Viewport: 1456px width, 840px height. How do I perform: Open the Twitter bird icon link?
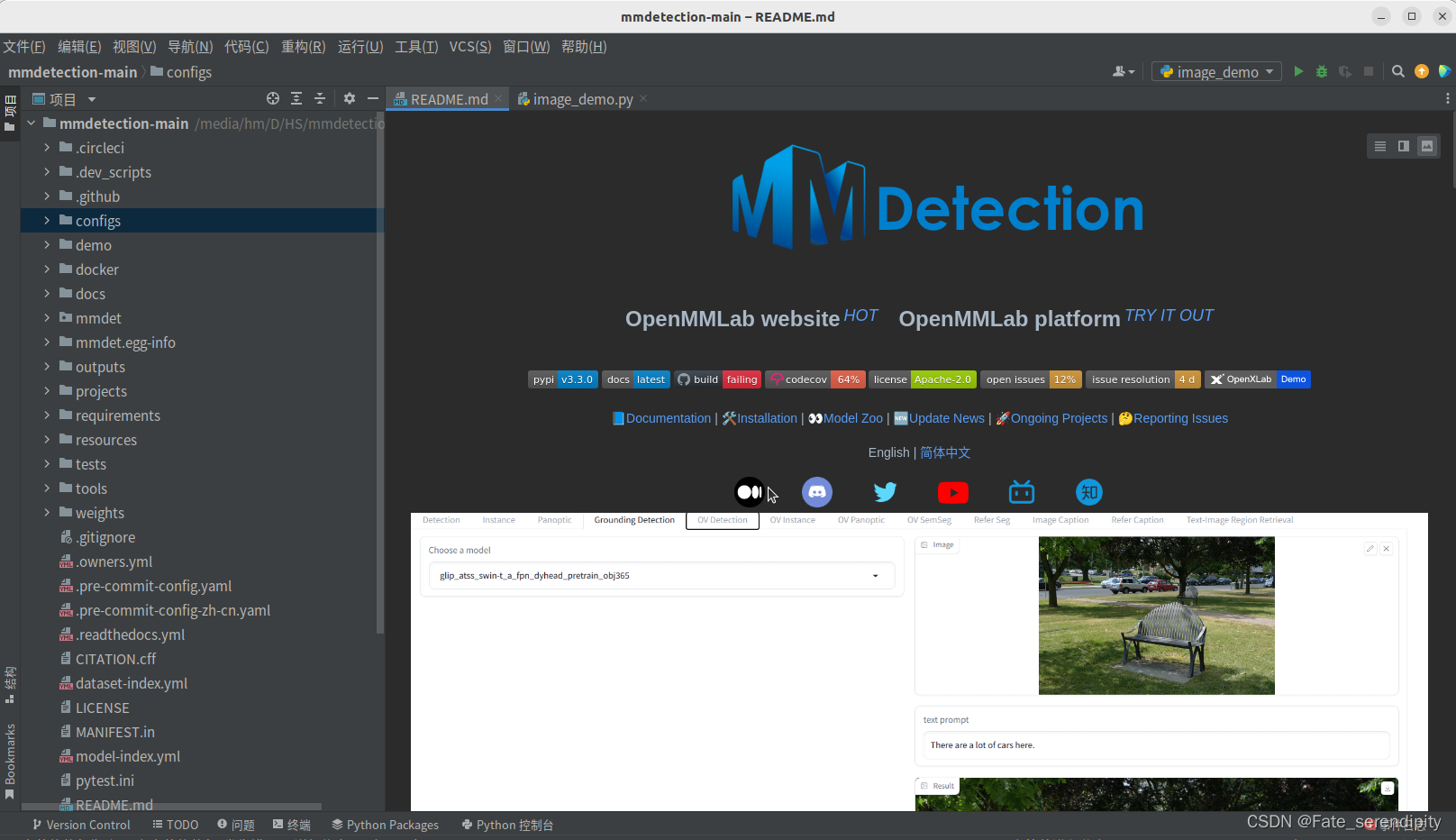coord(885,492)
